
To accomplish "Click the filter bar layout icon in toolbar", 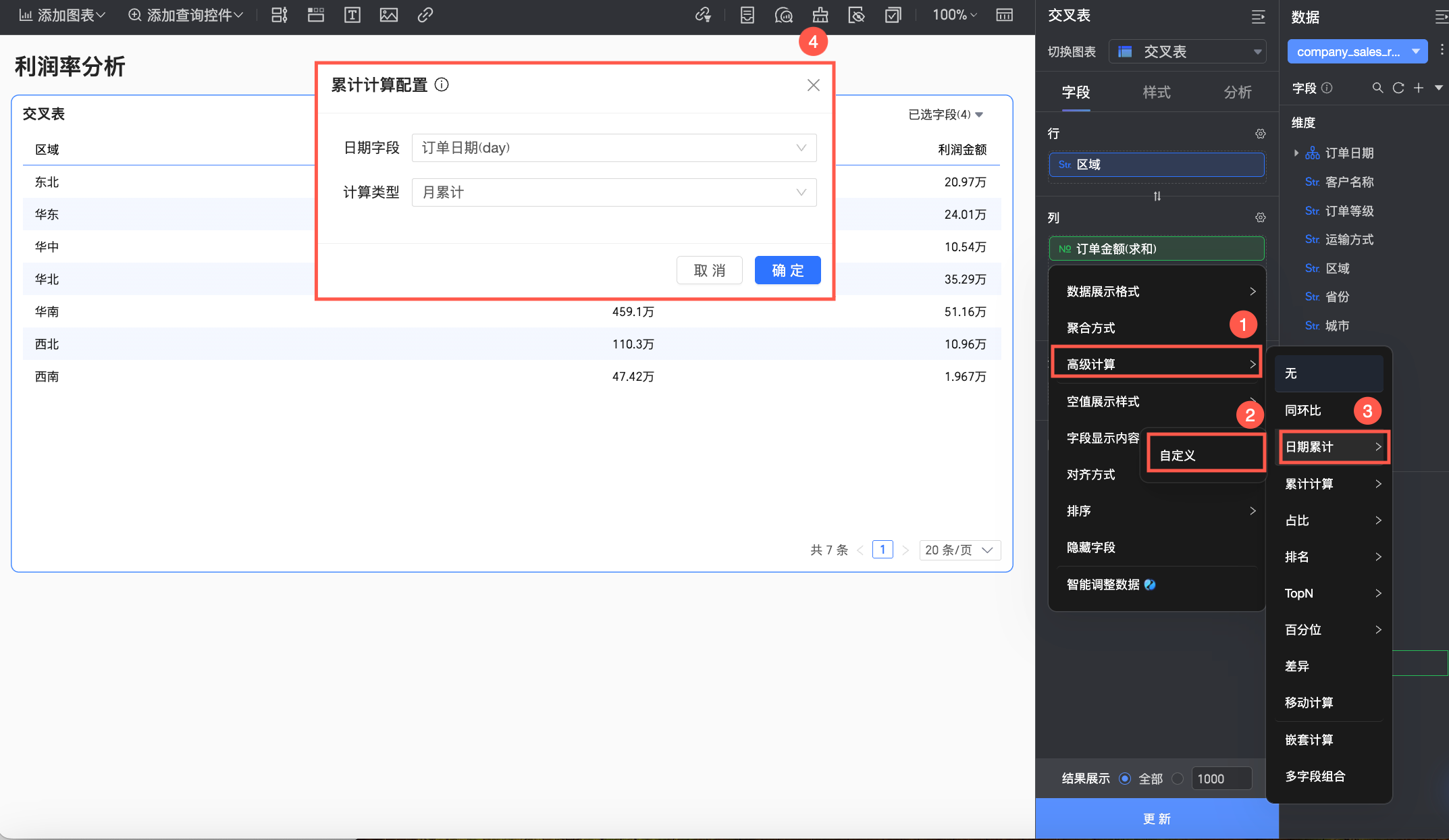I will pos(280,15).
